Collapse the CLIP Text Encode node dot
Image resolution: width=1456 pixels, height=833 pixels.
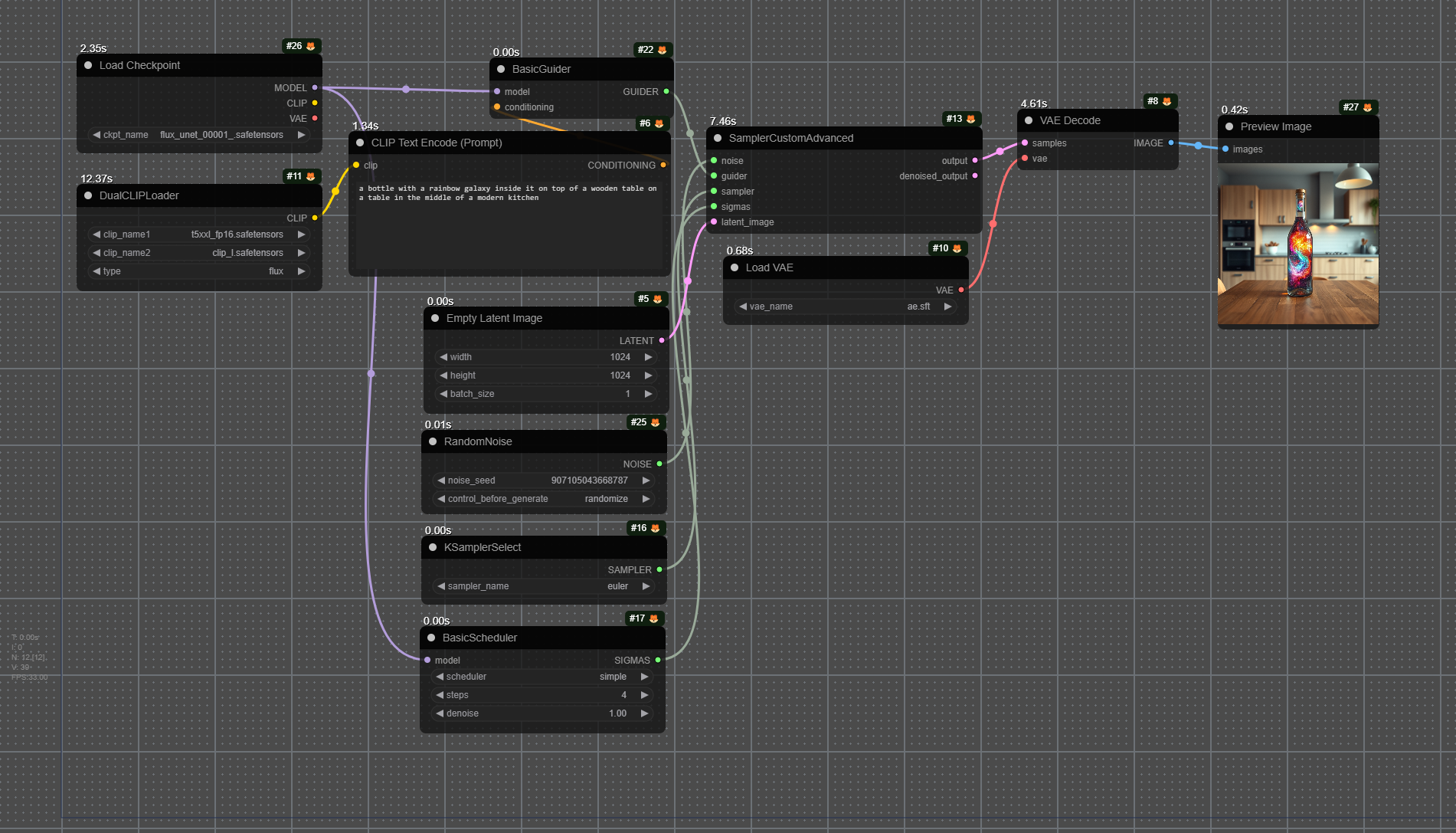pos(360,143)
